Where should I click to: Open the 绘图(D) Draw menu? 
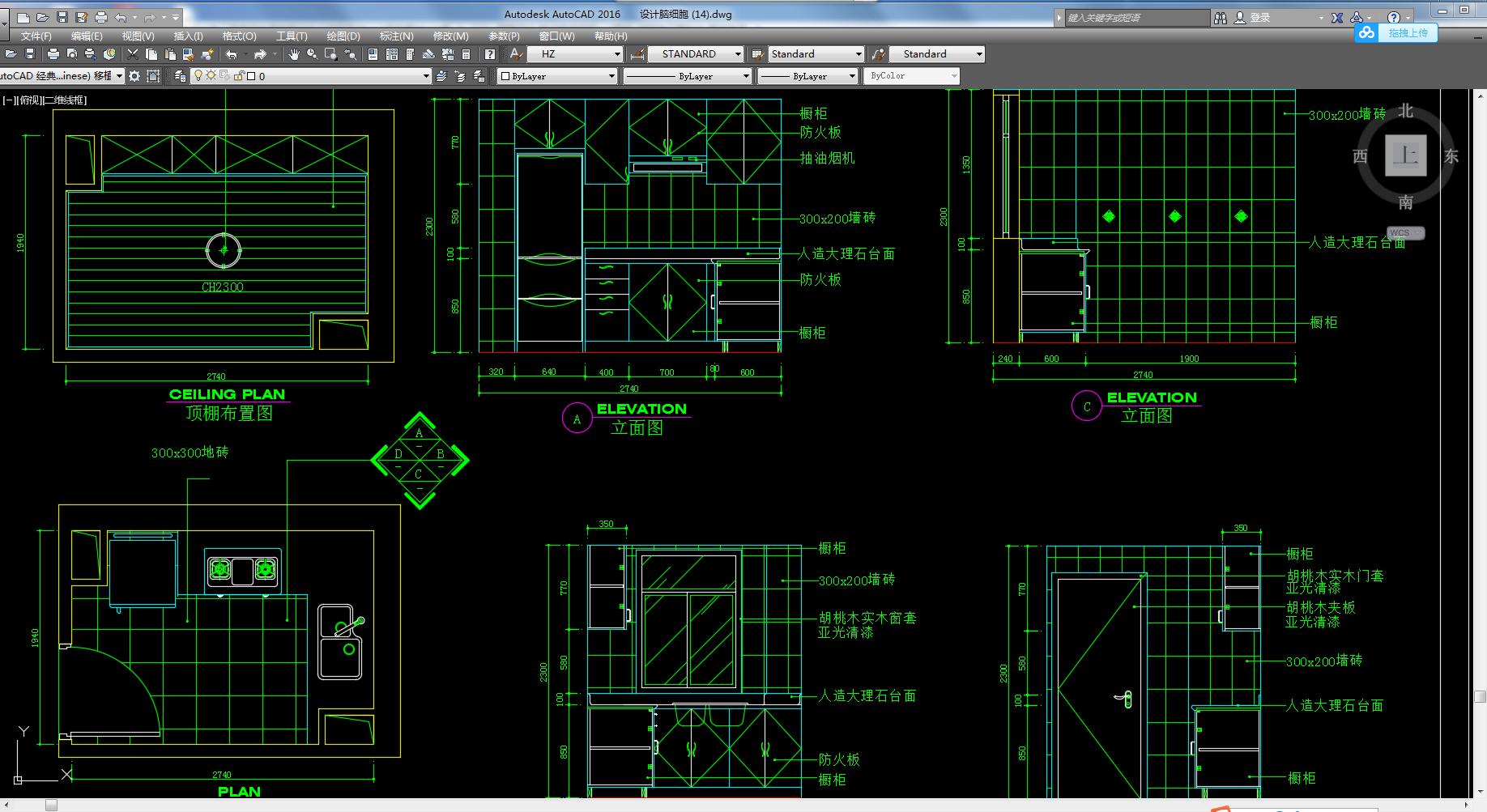pyautogui.click(x=343, y=36)
